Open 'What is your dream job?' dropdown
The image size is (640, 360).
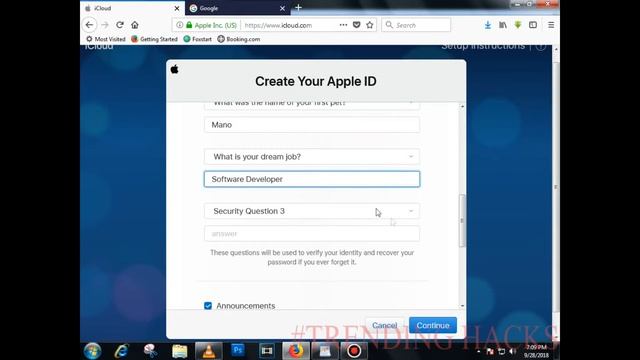coord(312,157)
